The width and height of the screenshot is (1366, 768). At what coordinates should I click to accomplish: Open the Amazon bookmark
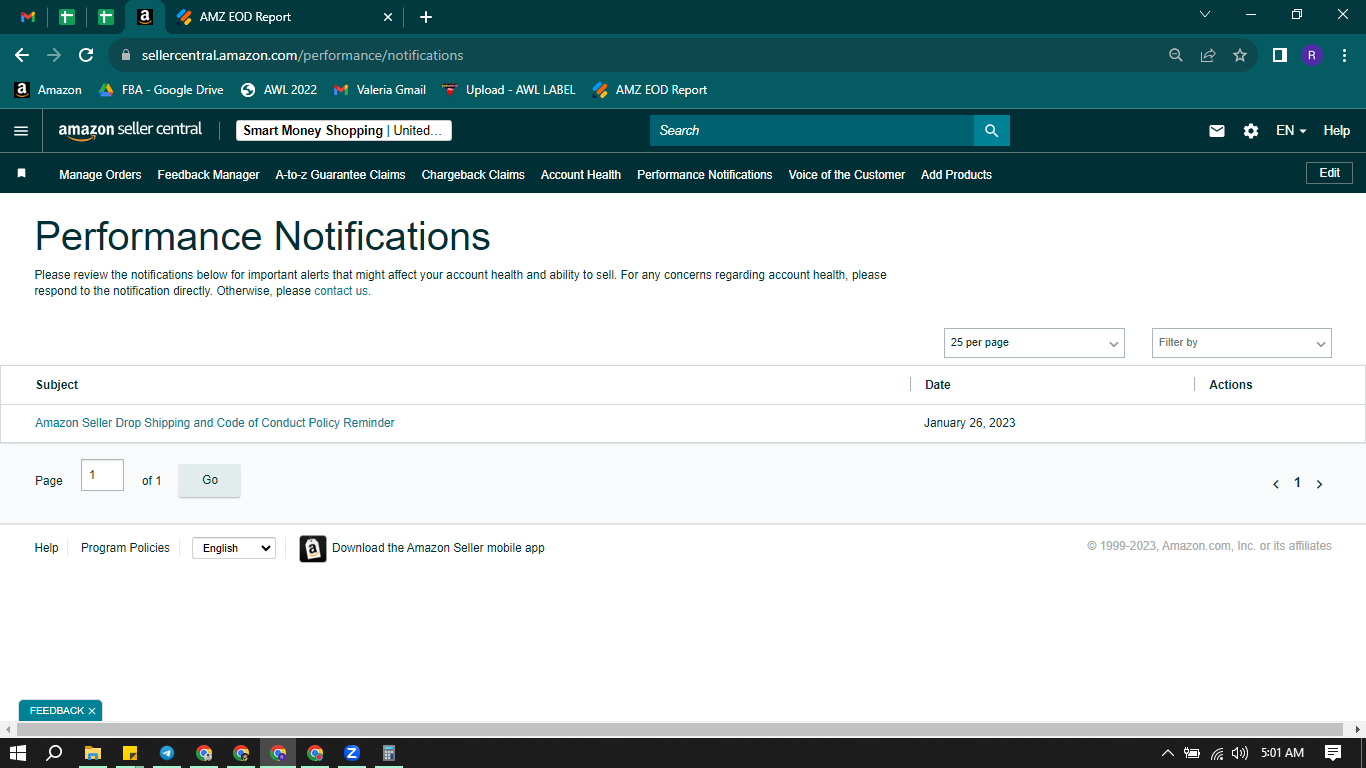pyautogui.click(x=48, y=90)
